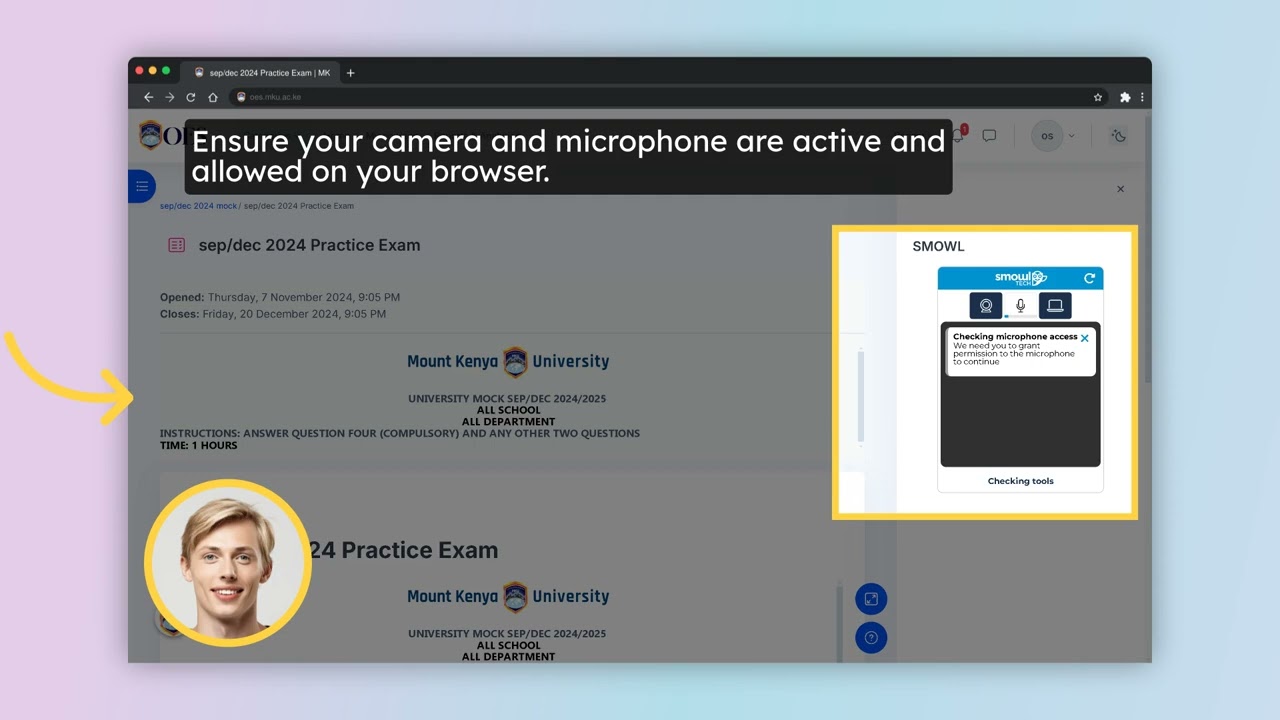Open the browser extensions puzzle icon

coord(1125,97)
